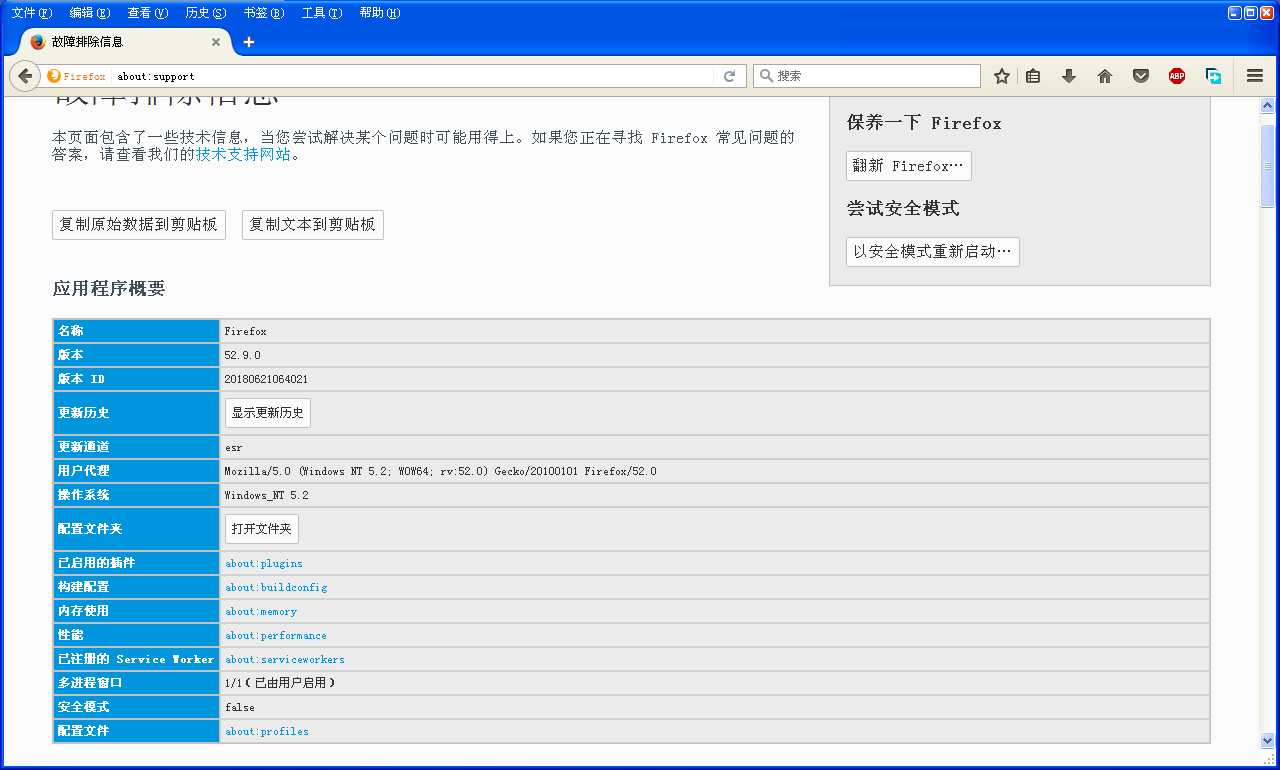Screen dimensions: 1280x770
Task: Click the scrollbar up arrow
Action: tap(1268, 105)
